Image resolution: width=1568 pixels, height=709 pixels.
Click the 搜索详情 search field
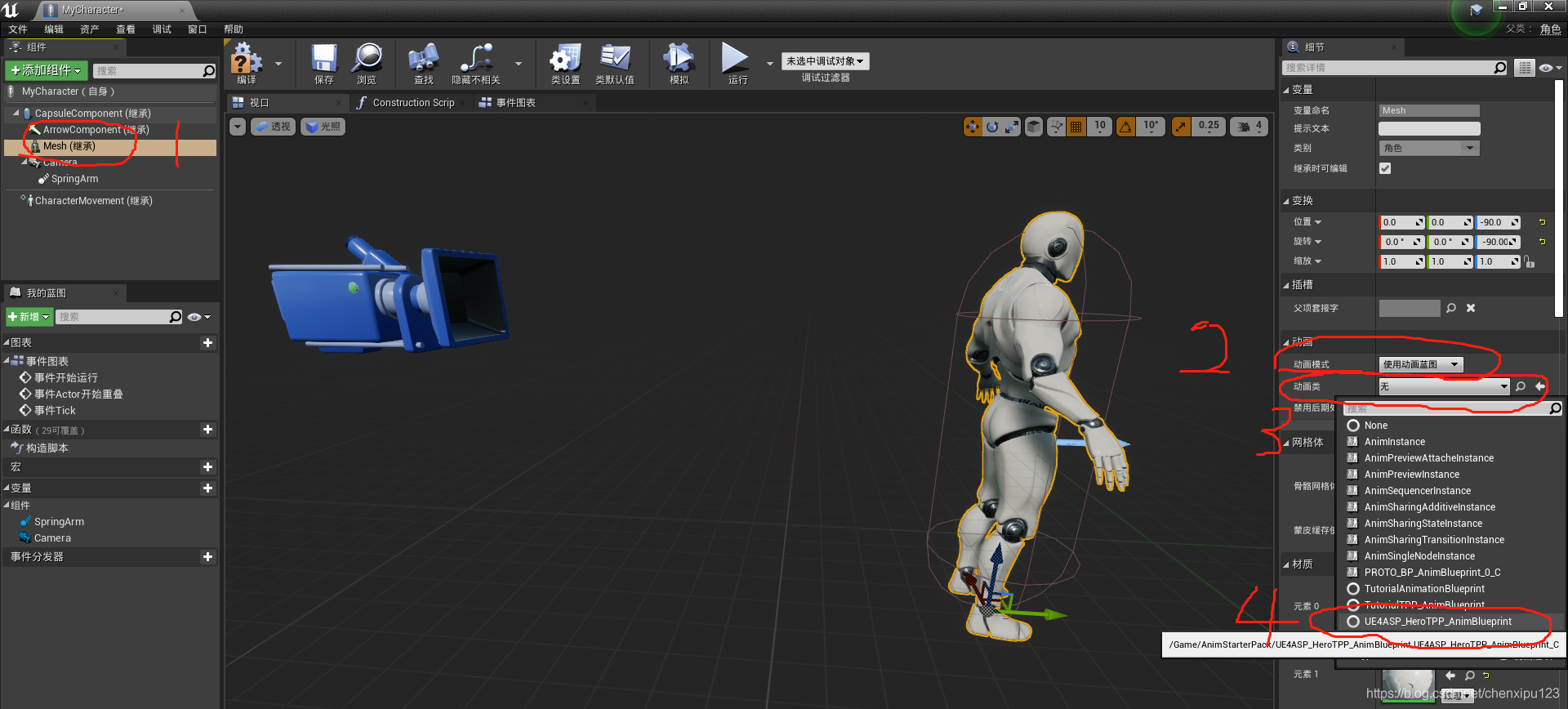1395,68
